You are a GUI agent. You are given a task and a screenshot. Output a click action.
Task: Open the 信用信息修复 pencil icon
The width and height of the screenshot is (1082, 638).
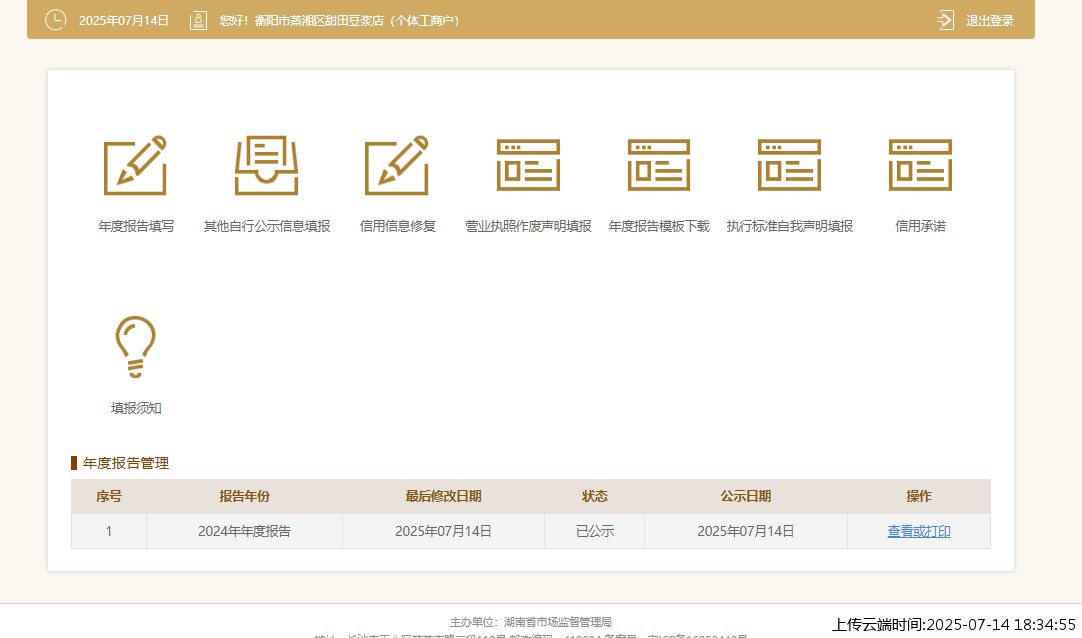click(397, 166)
